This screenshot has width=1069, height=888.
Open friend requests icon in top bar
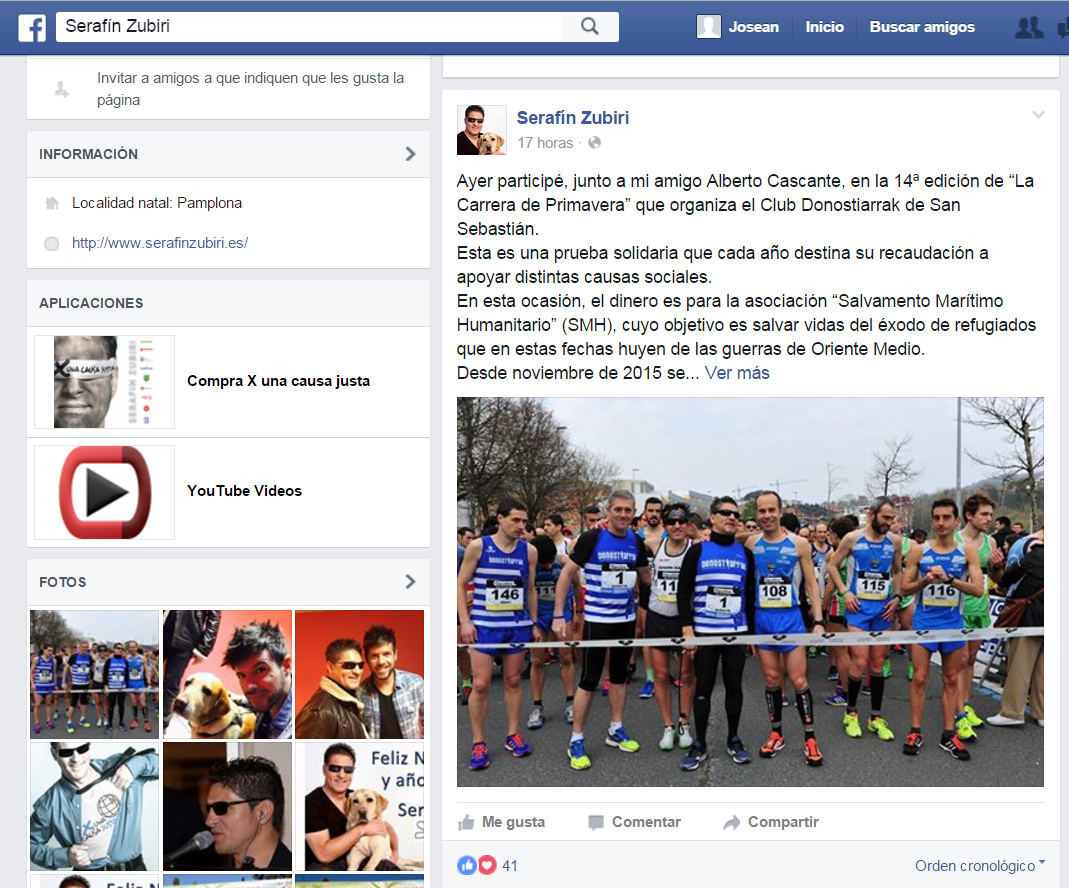pos(1029,28)
